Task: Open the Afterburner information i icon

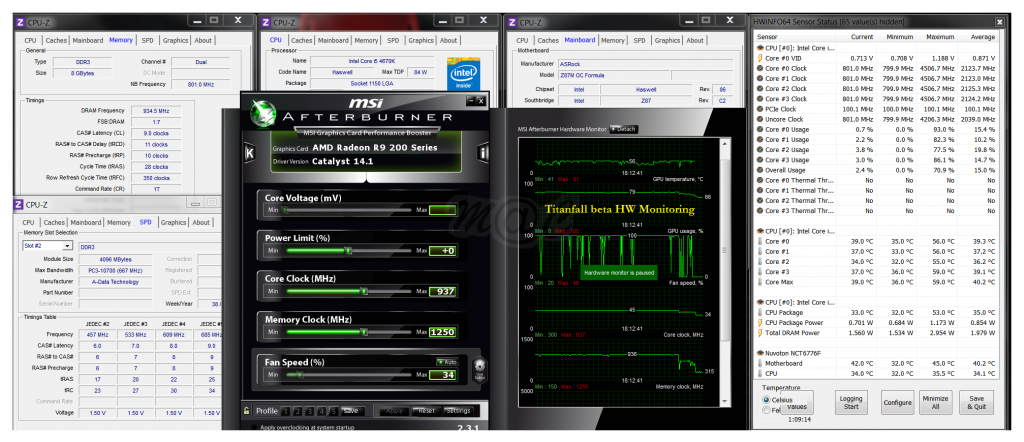Action: (483, 152)
